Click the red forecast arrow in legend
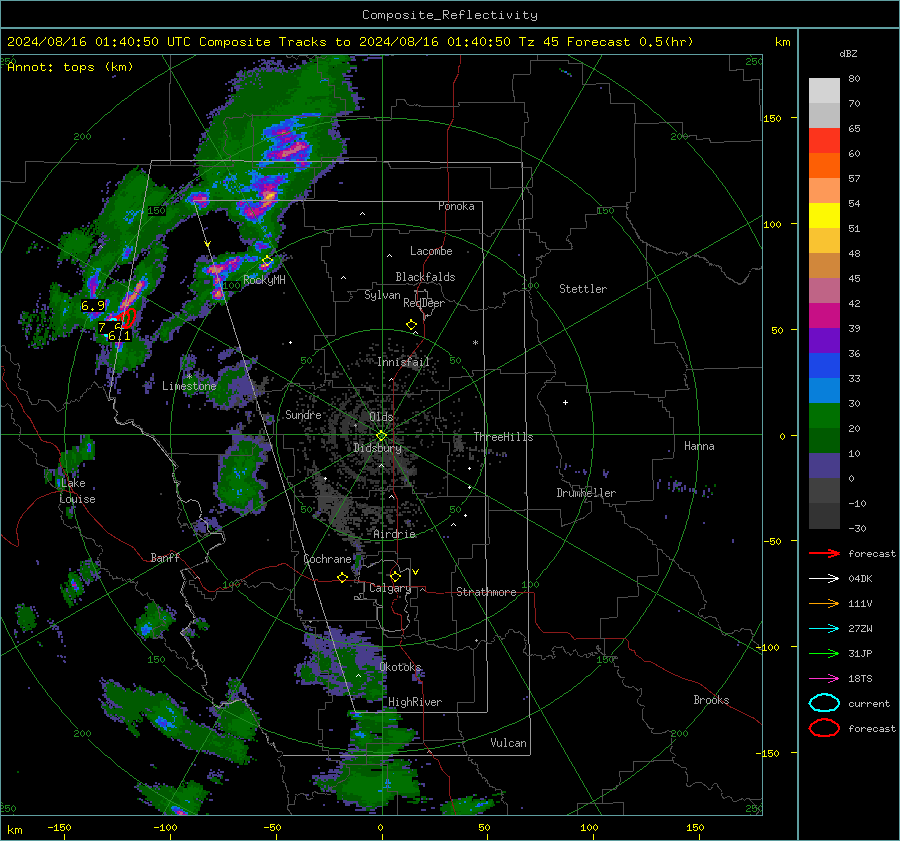 (824, 553)
